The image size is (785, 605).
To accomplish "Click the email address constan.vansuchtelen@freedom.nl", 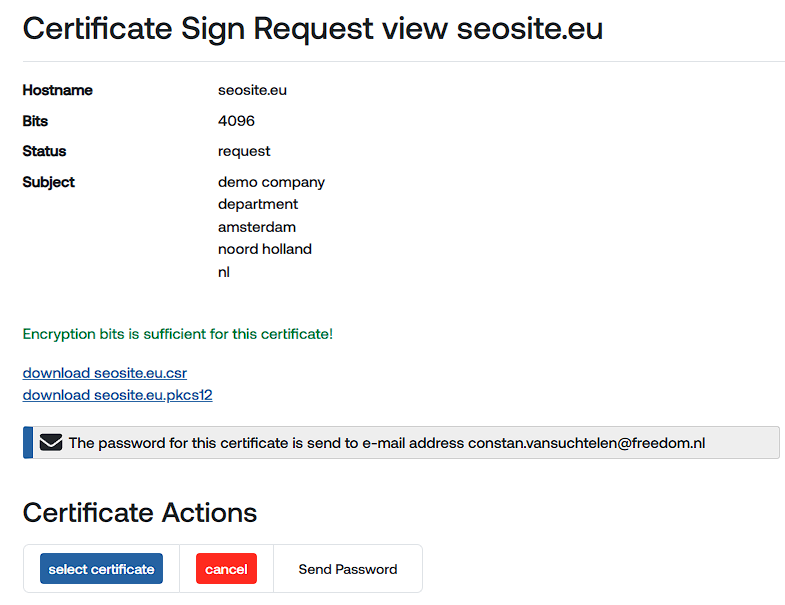I will click(x=586, y=442).
